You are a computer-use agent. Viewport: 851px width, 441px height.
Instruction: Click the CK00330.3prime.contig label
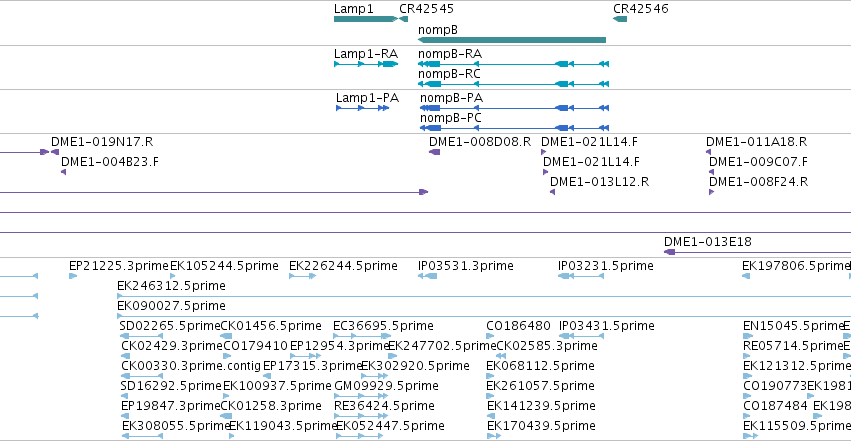(191, 366)
